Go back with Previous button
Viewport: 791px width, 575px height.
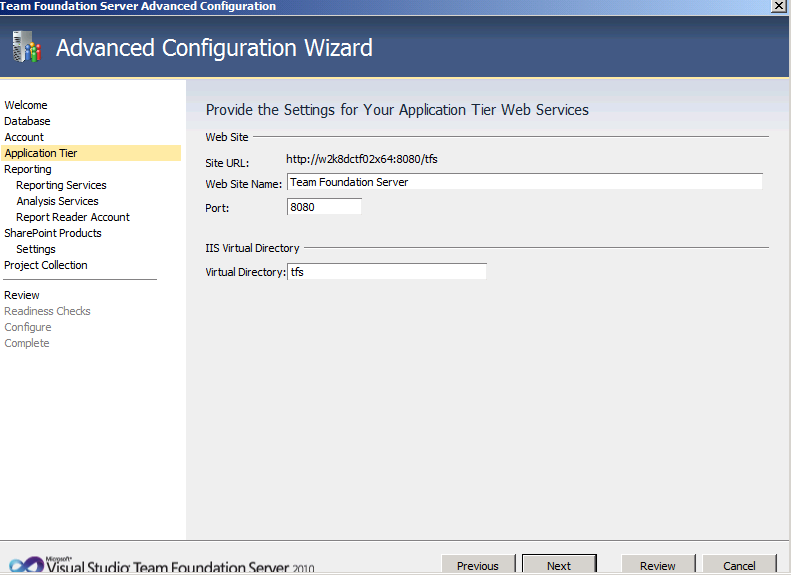[x=478, y=565]
